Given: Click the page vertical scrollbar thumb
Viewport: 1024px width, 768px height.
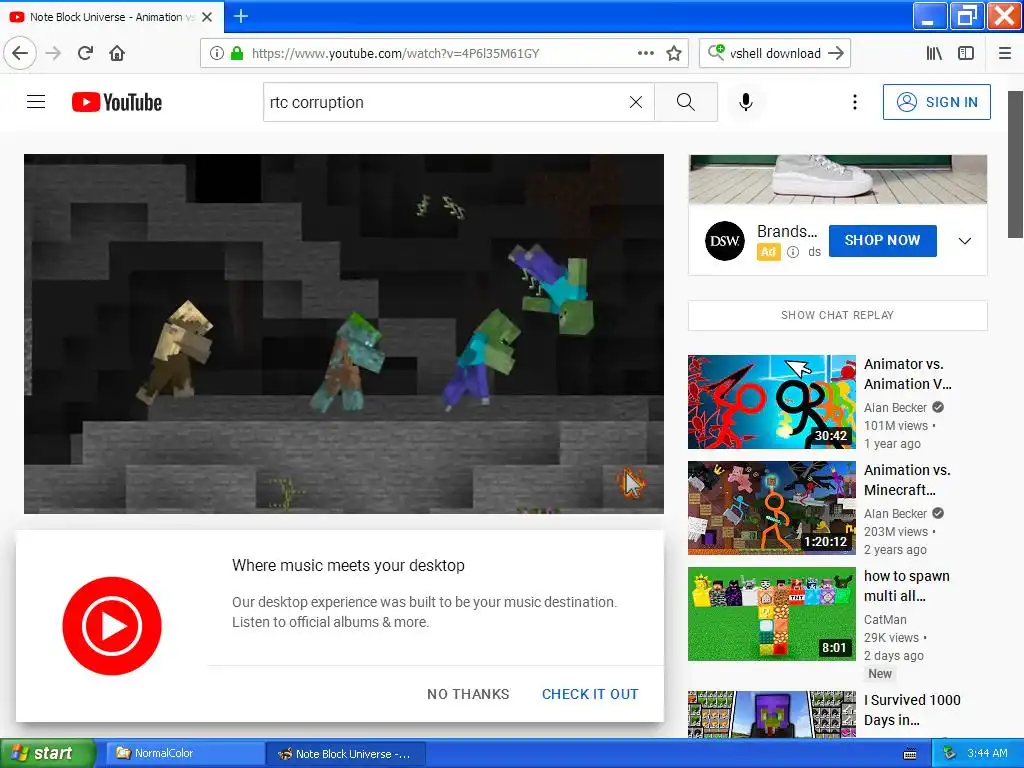Looking at the screenshot, I should coord(1015,165).
